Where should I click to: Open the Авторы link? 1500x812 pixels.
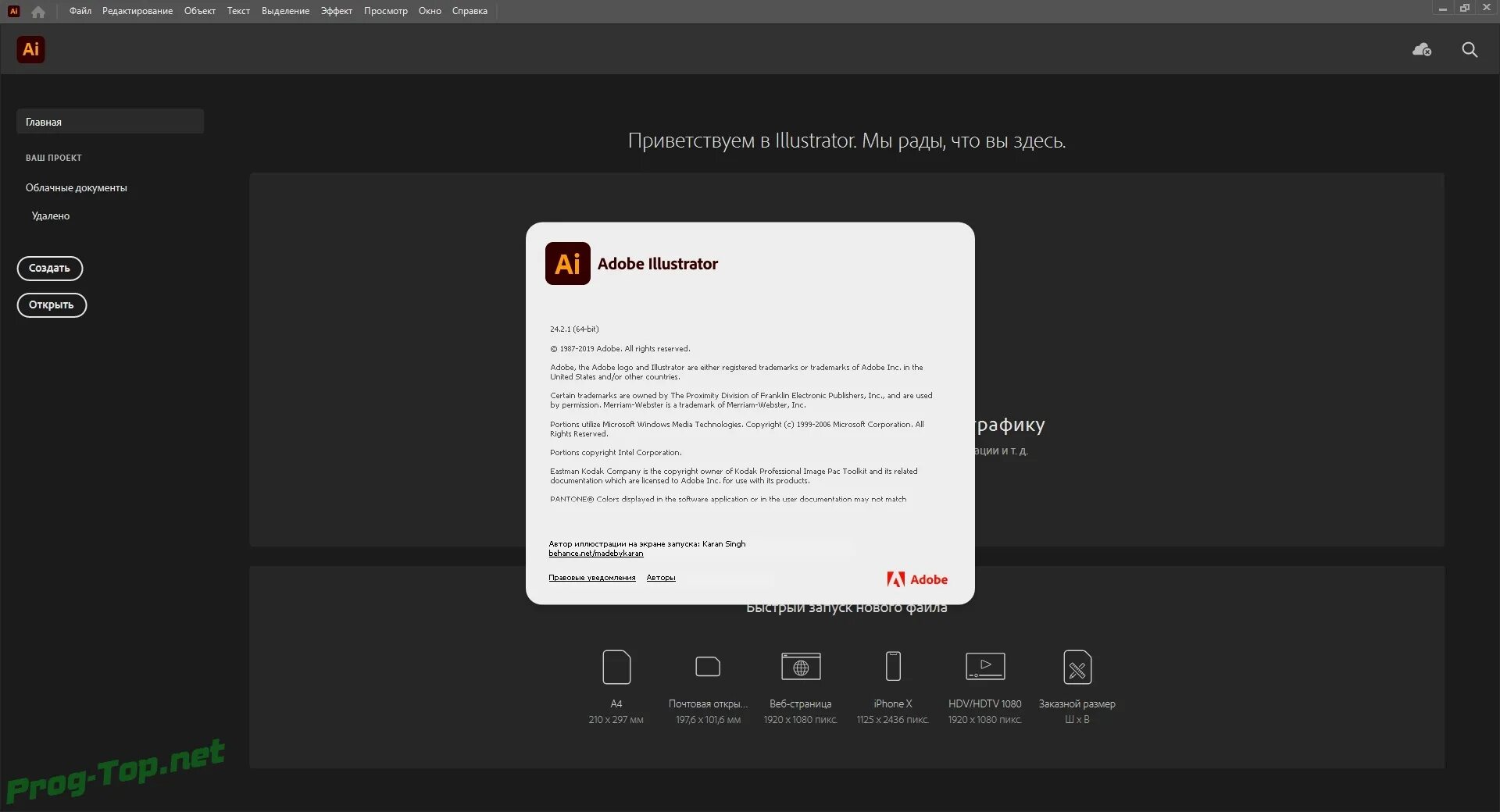[661, 578]
